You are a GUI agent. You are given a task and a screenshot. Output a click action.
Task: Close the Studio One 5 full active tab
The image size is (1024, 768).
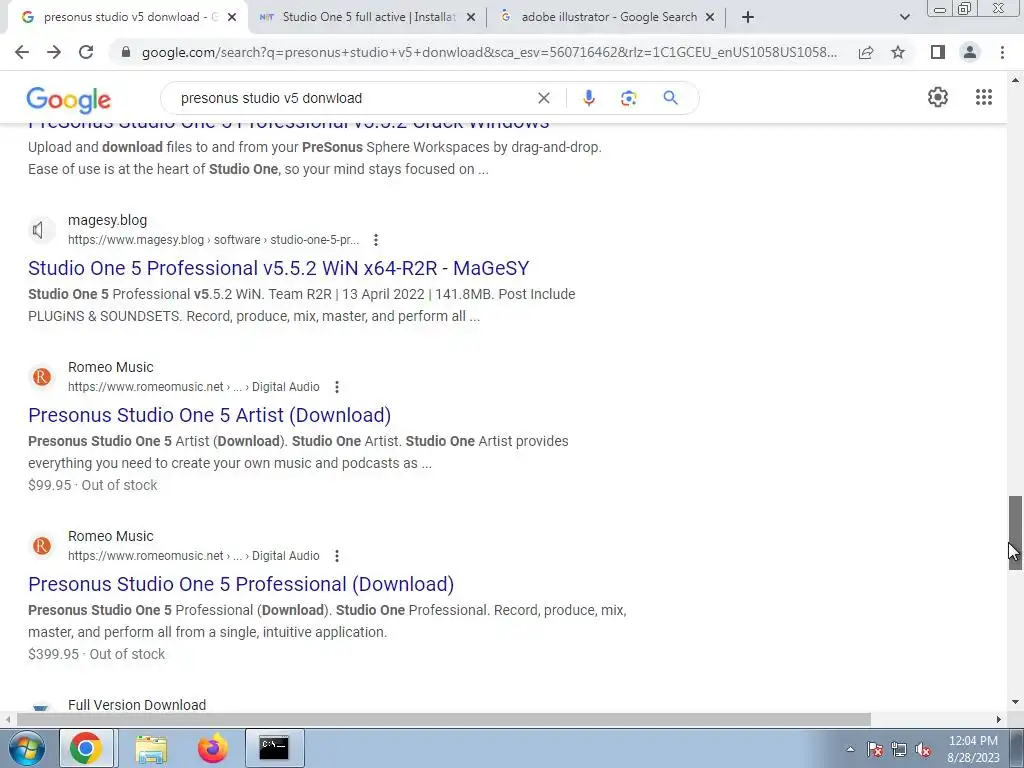coord(471,18)
